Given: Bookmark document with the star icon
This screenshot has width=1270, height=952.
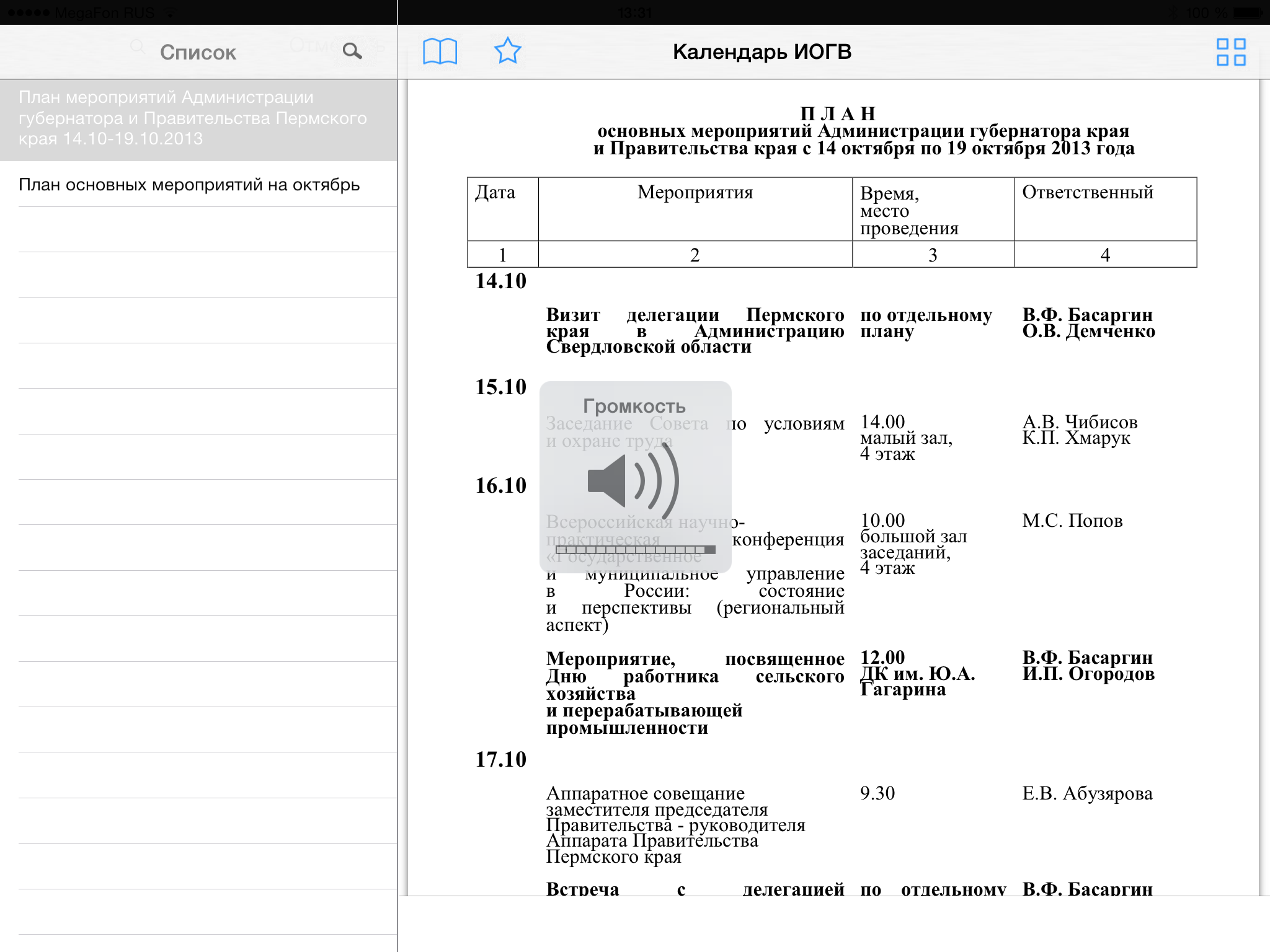Looking at the screenshot, I should [507, 51].
